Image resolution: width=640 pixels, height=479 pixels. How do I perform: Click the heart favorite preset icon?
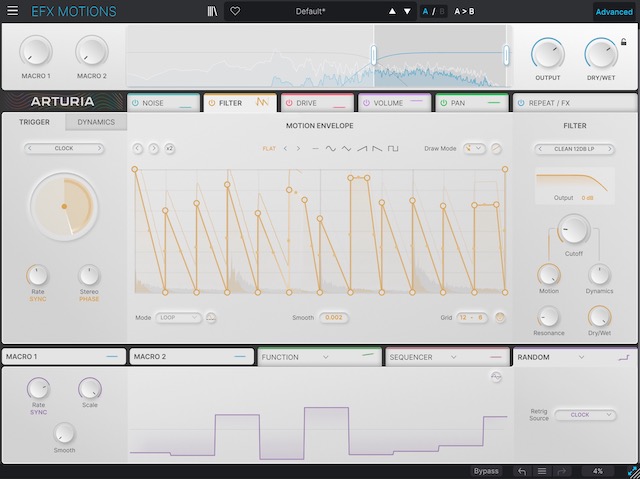point(235,12)
